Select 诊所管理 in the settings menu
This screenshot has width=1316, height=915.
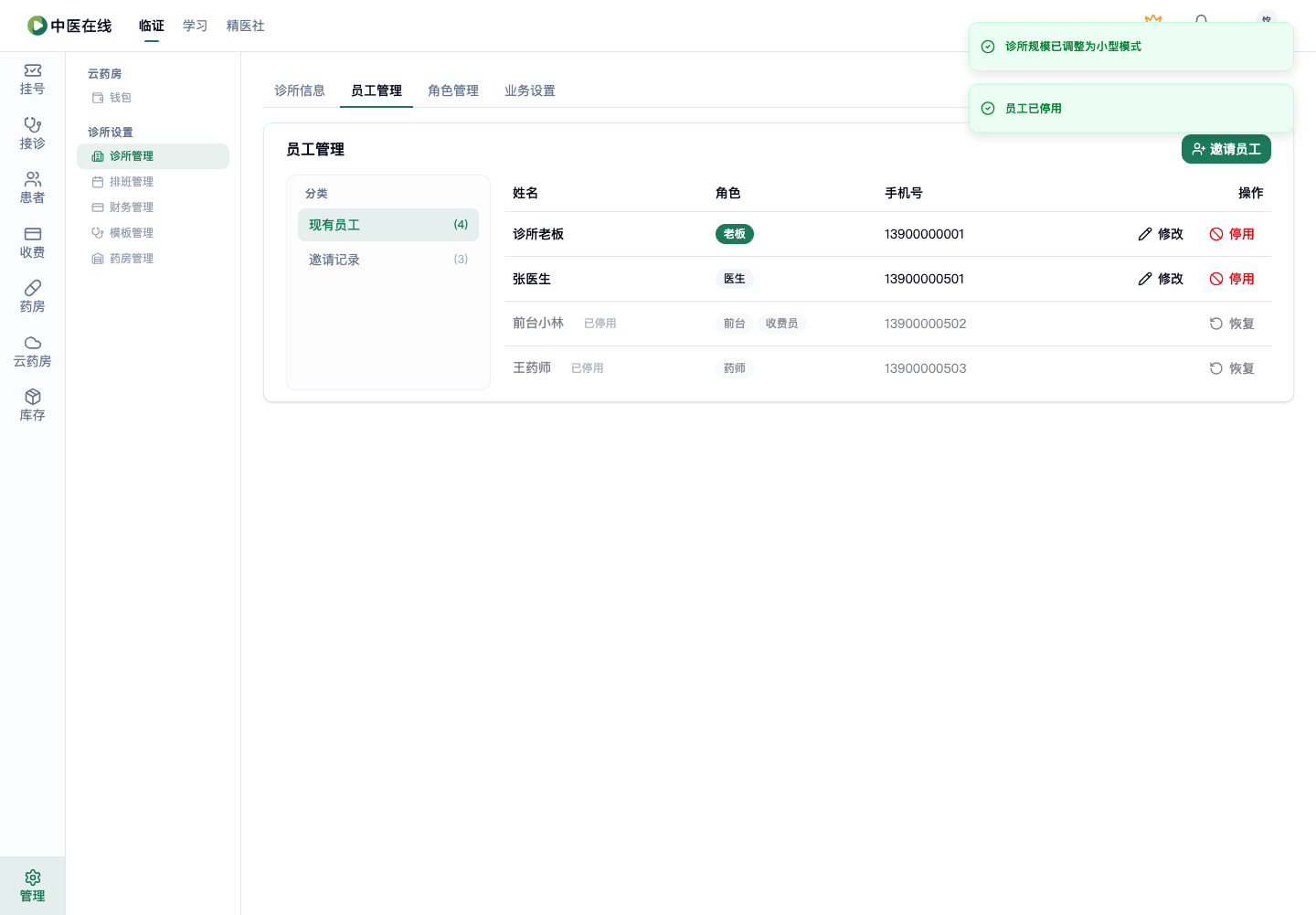(153, 156)
